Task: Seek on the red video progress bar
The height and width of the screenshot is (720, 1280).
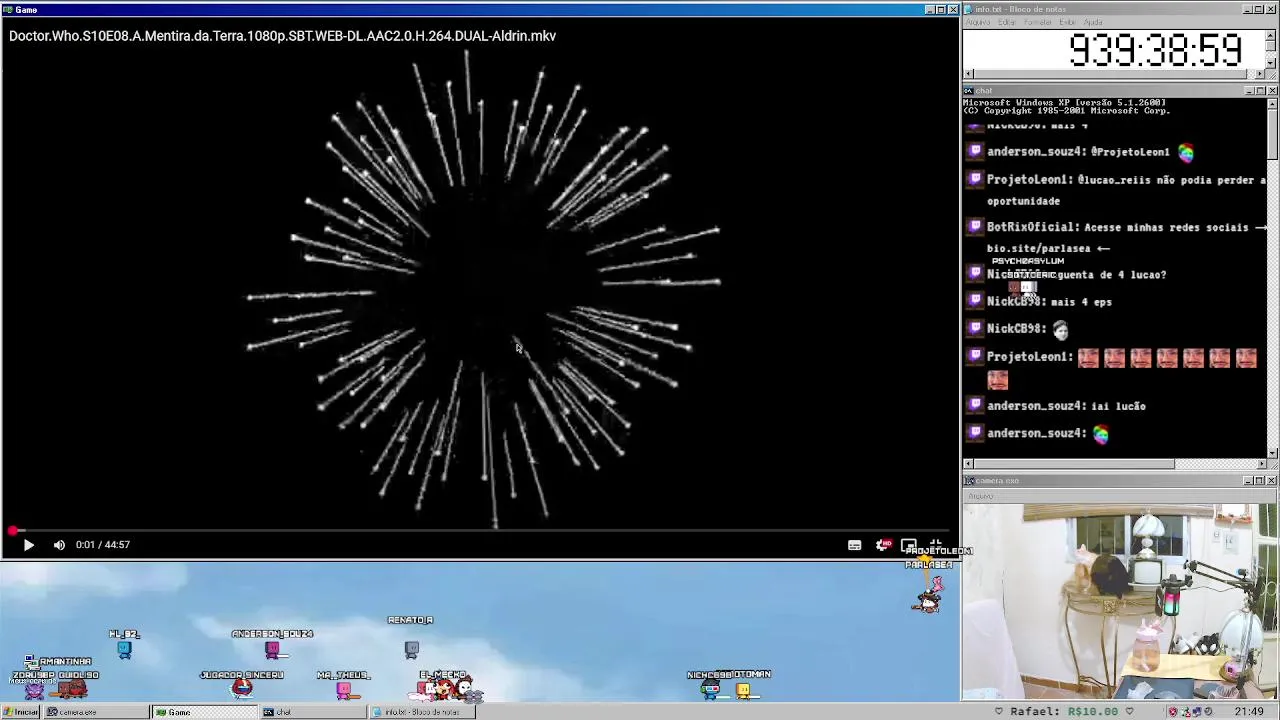Action: click(480, 531)
